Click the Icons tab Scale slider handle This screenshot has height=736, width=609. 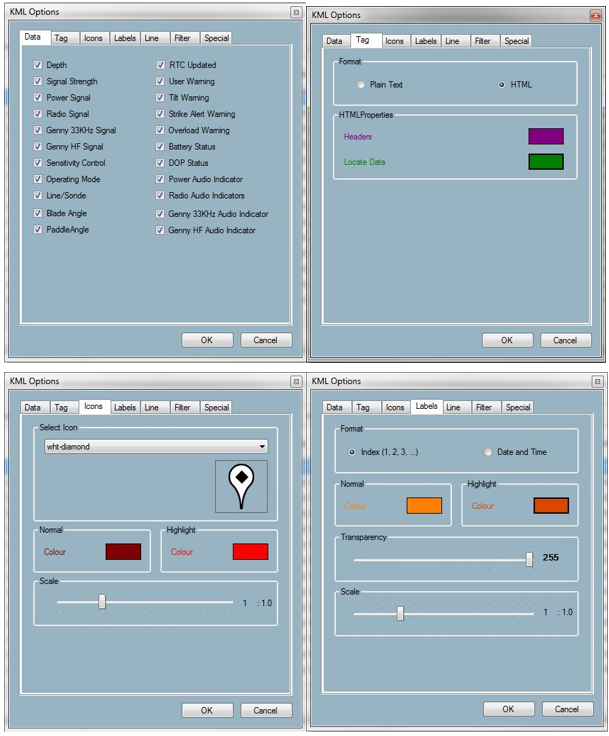click(102, 602)
